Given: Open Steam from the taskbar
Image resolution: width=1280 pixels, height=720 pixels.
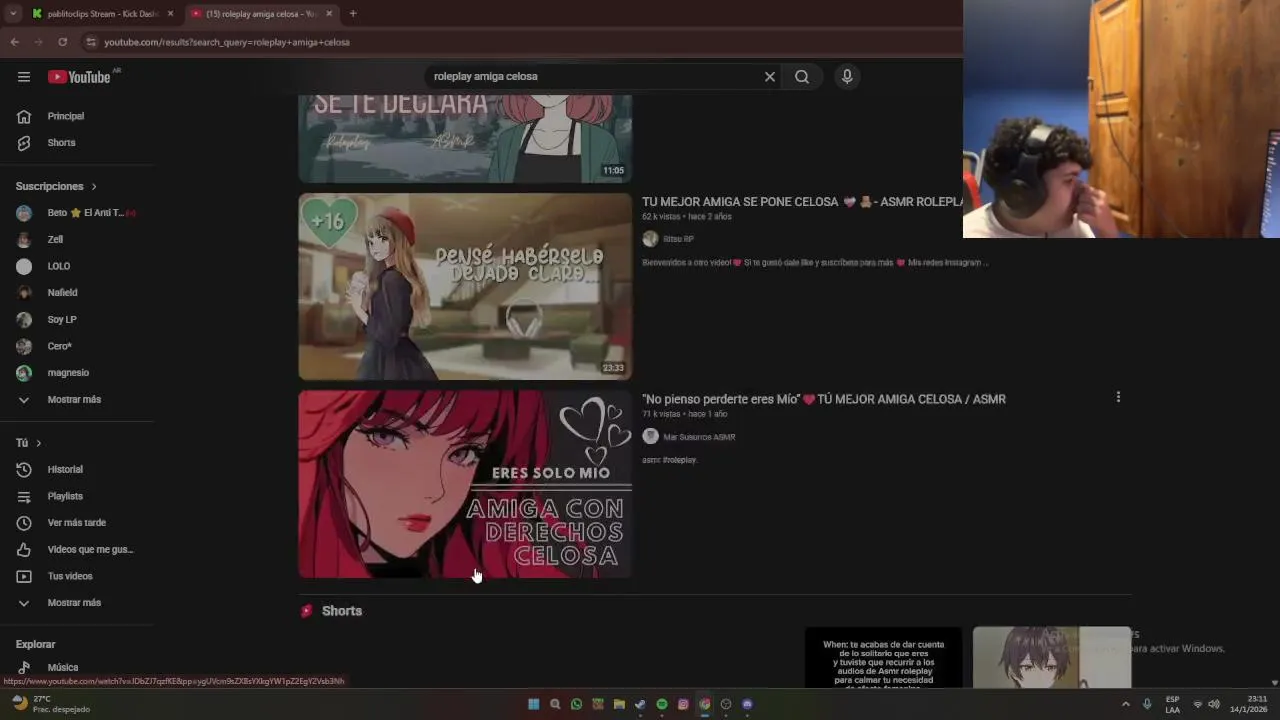Looking at the screenshot, I should tap(640, 704).
